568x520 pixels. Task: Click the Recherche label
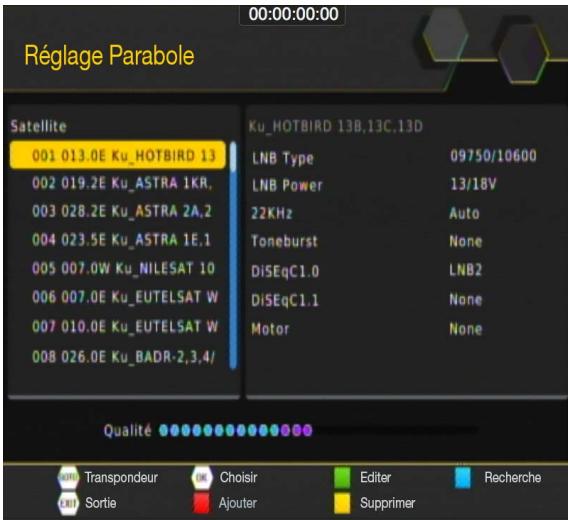[x=513, y=478]
